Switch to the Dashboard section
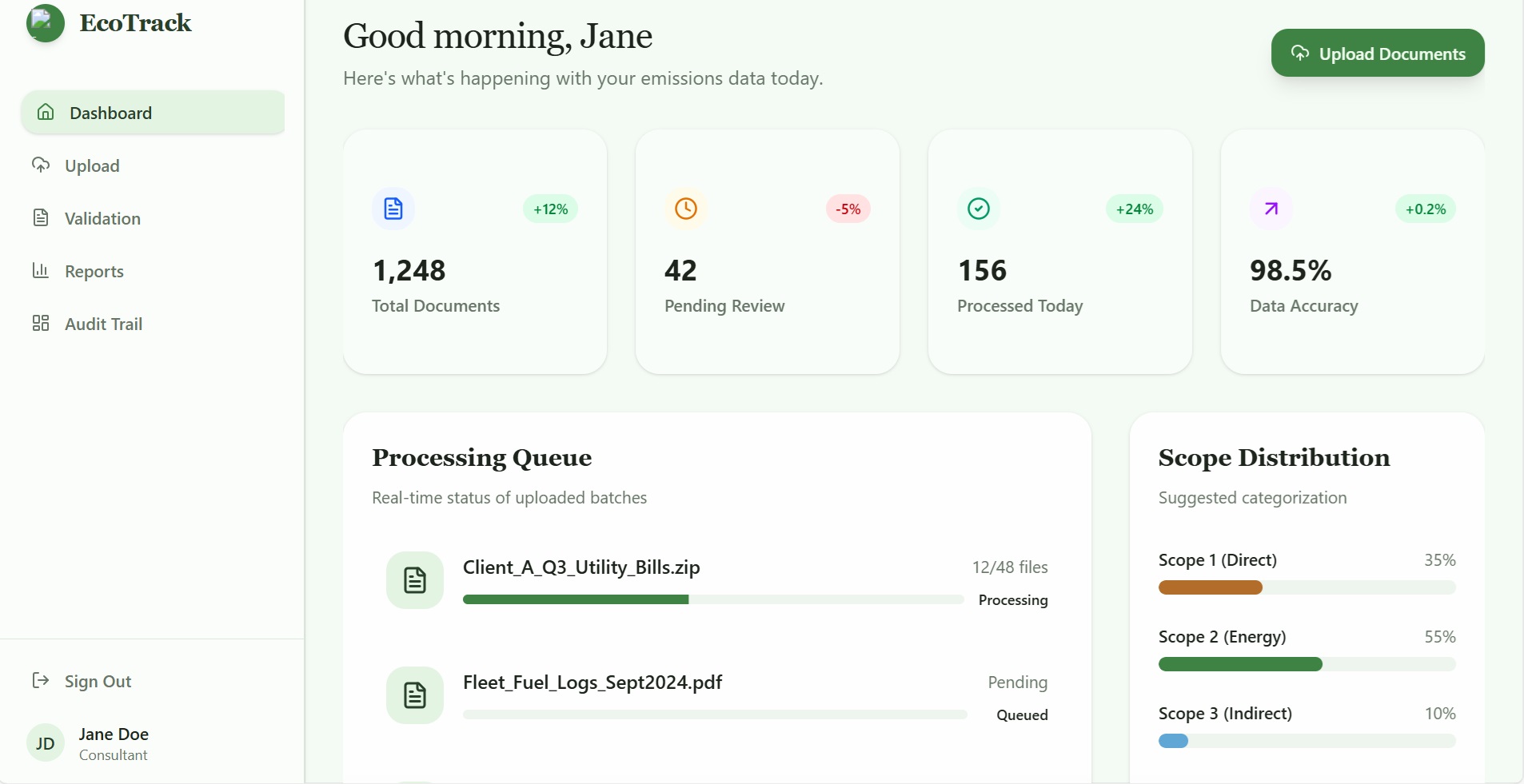The width and height of the screenshot is (1524, 784). (x=111, y=113)
